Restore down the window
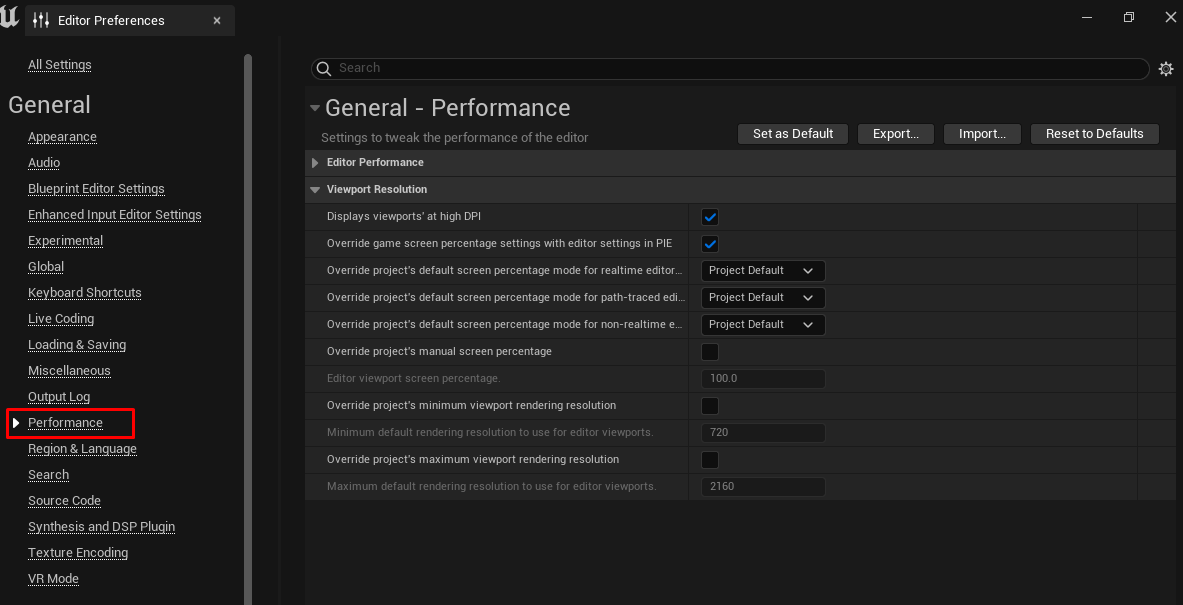 coord(1129,17)
